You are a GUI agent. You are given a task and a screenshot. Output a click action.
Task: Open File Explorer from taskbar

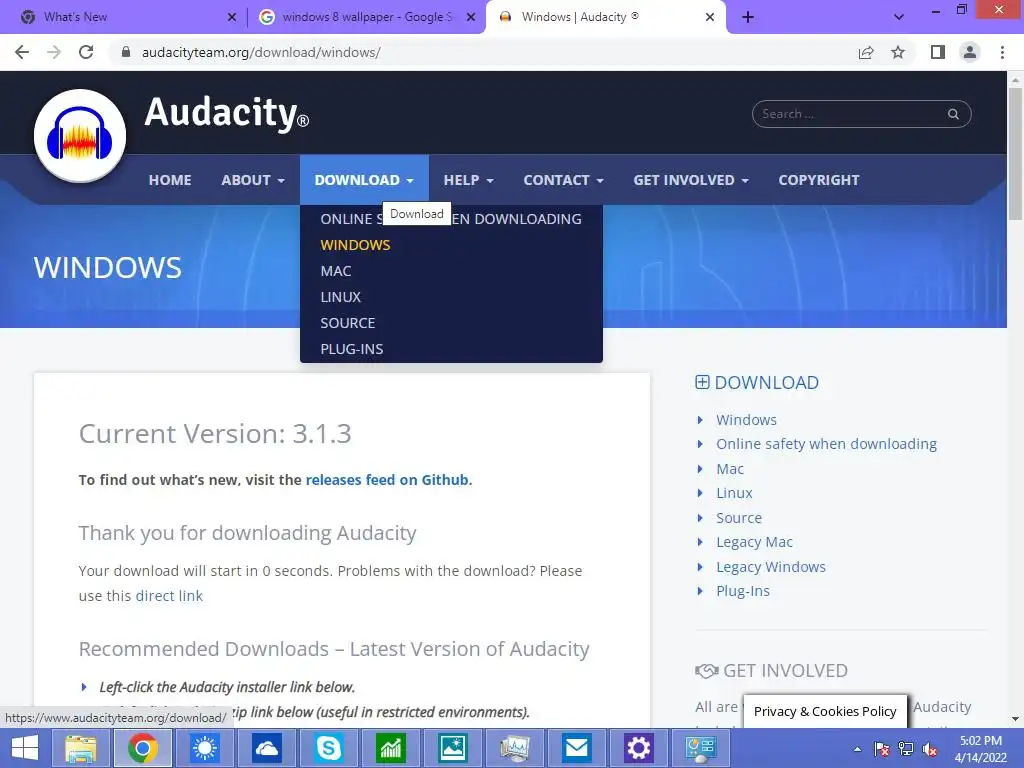pyautogui.click(x=80, y=748)
